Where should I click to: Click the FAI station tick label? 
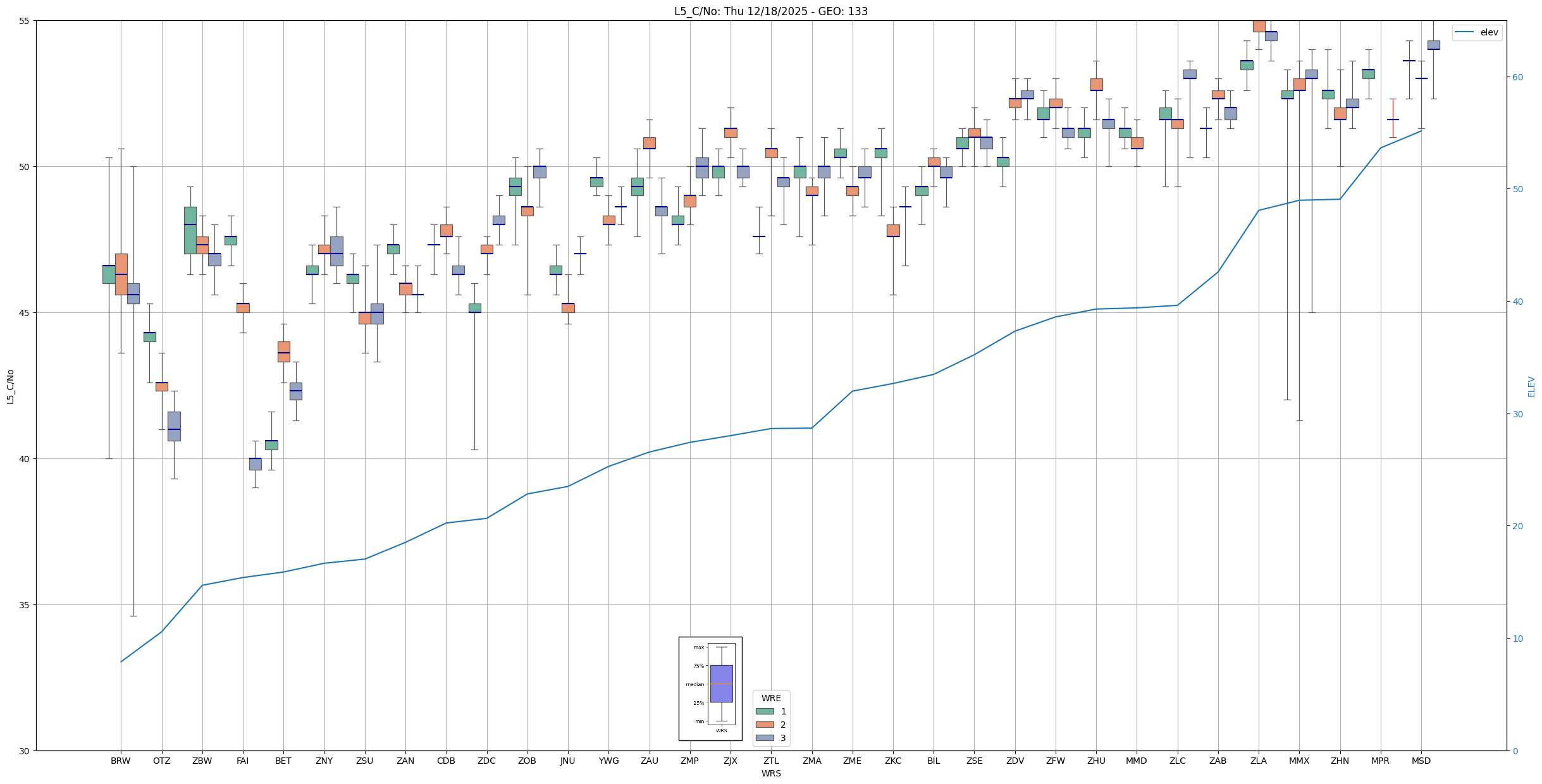tap(242, 761)
